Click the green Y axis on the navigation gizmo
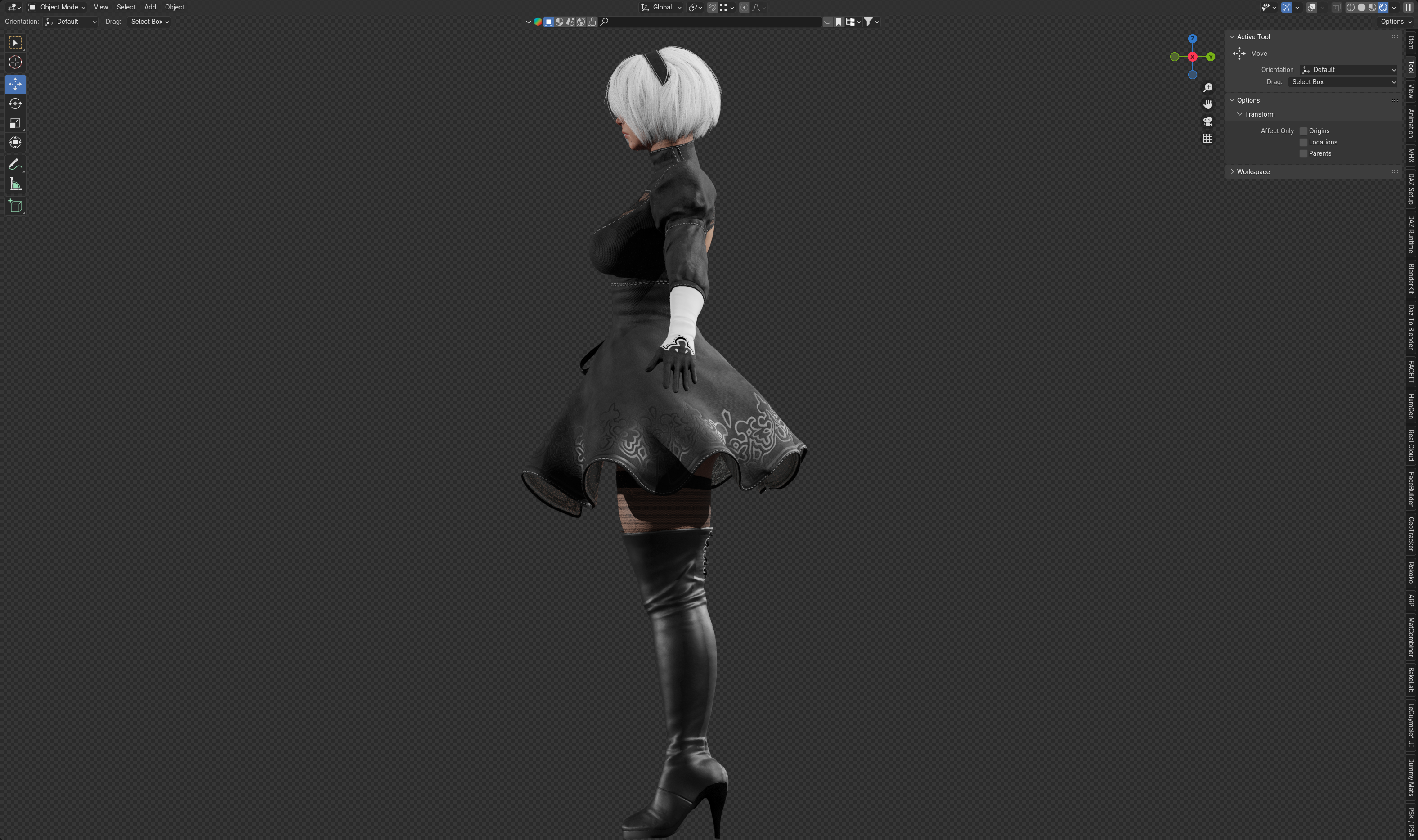 pyautogui.click(x=1210, y=57)
